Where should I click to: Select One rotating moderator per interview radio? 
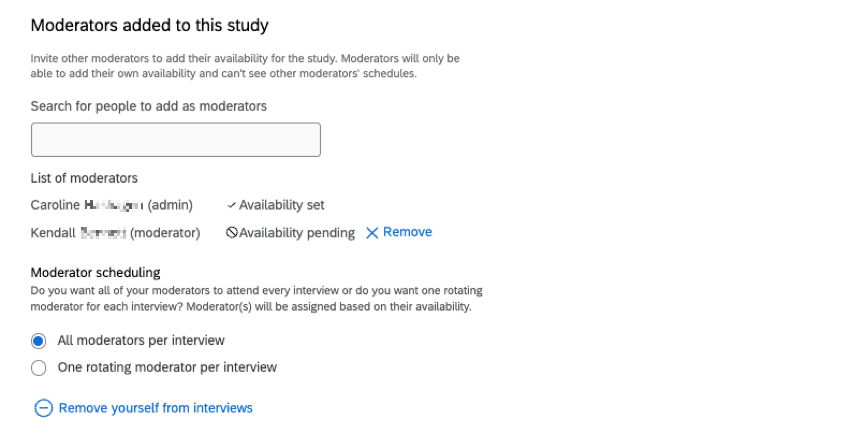click(x=39, y=368)
